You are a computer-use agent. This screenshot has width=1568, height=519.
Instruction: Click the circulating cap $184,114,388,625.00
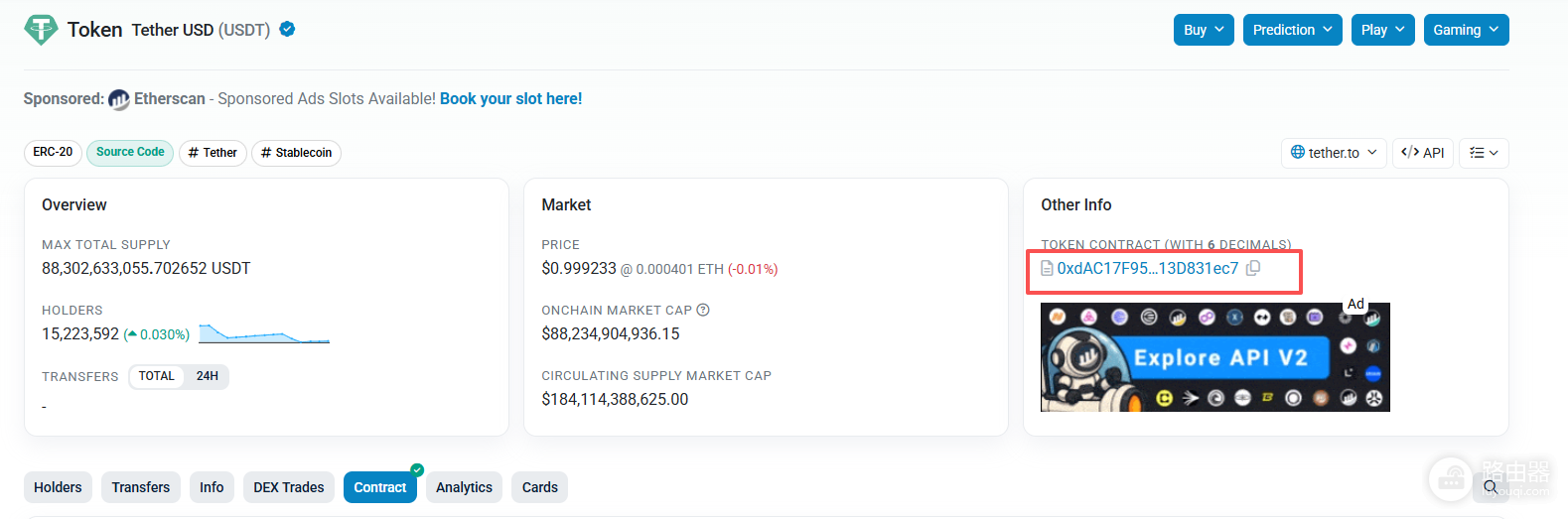(x=615, y=399)
